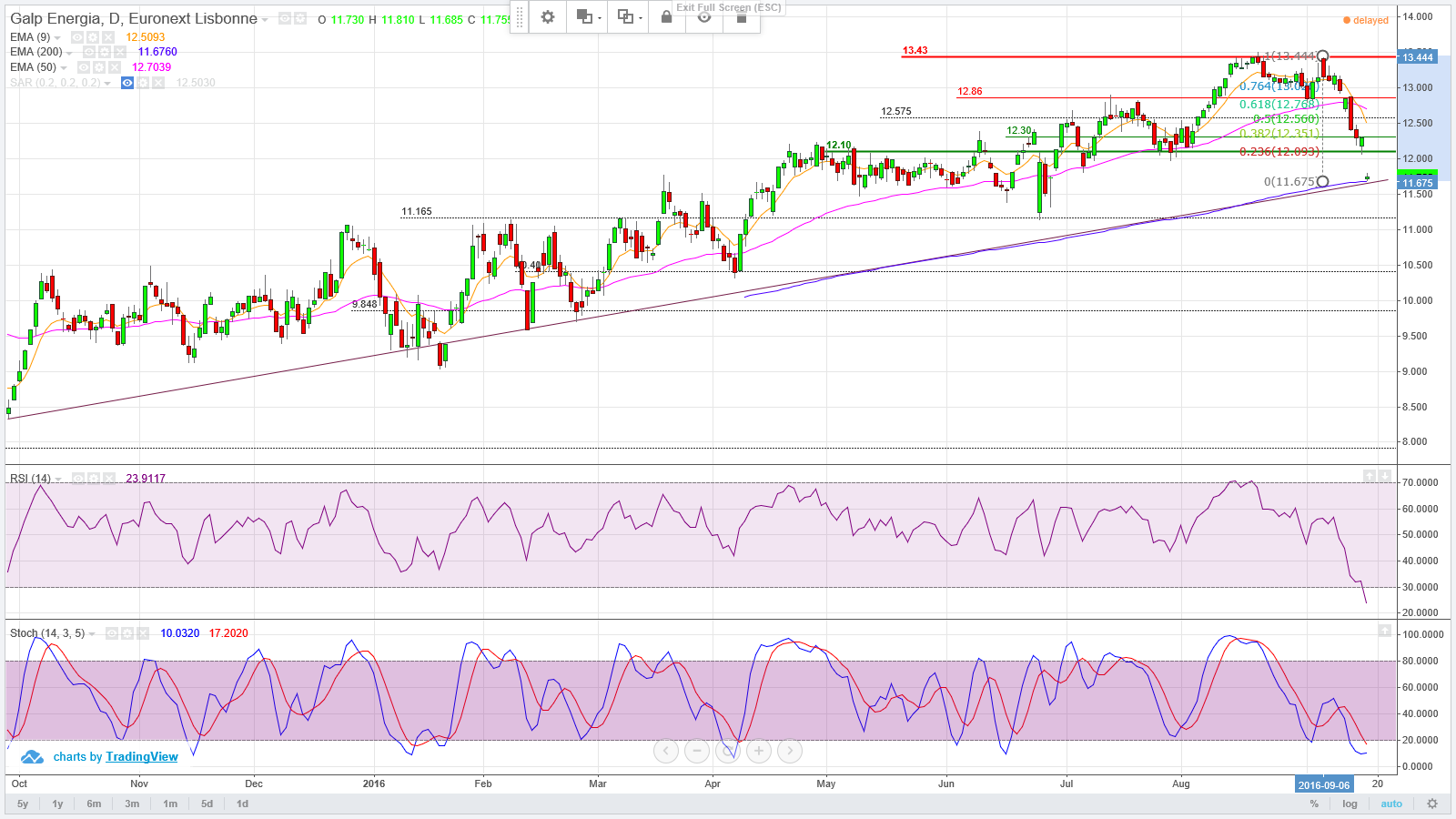
Task: Click the zoom out minus button
Action: (697, 751)
